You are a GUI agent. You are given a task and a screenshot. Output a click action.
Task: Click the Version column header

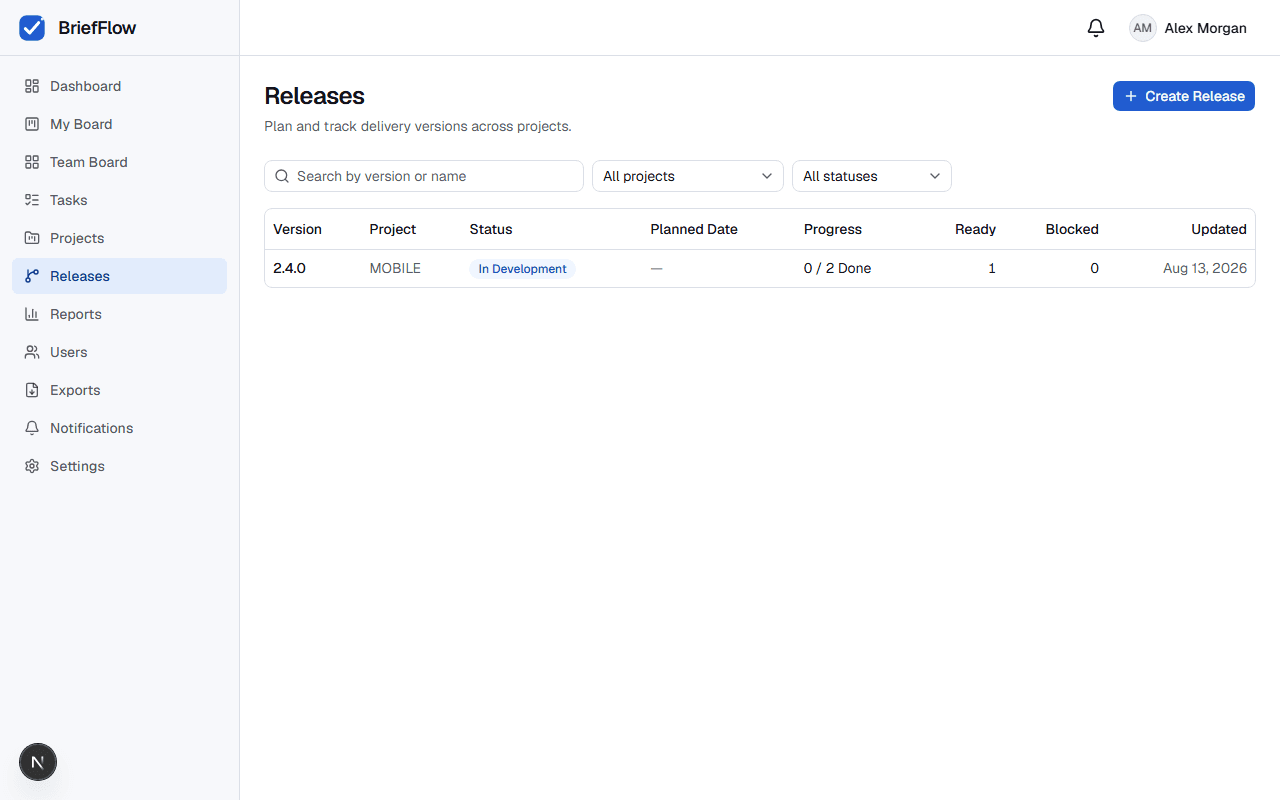tap(297, 229)
